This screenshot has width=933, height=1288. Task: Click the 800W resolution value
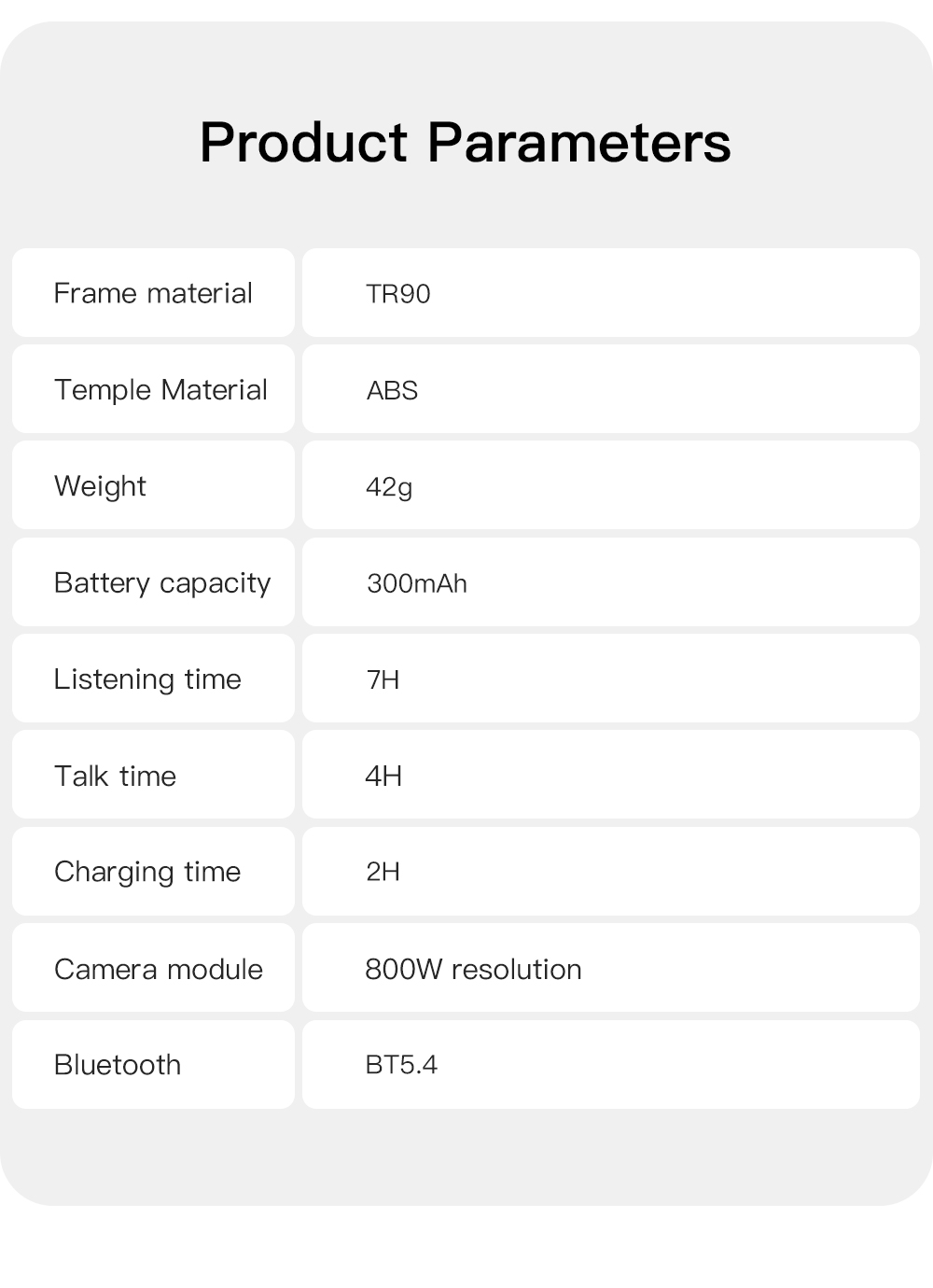473,969
